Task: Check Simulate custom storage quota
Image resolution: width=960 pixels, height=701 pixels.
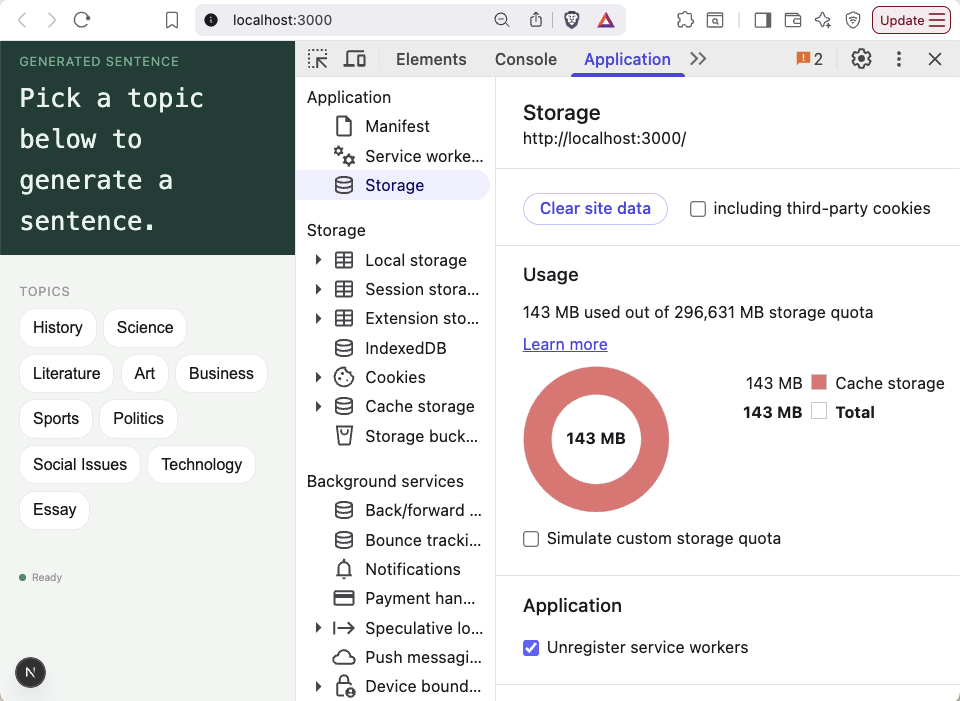Action: (x=531, y=539)
